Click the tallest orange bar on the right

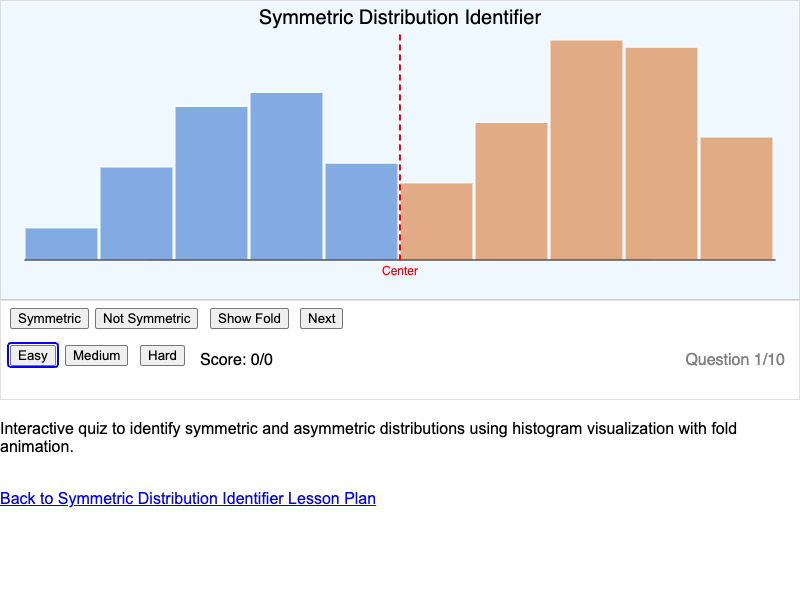coord(586,150)
